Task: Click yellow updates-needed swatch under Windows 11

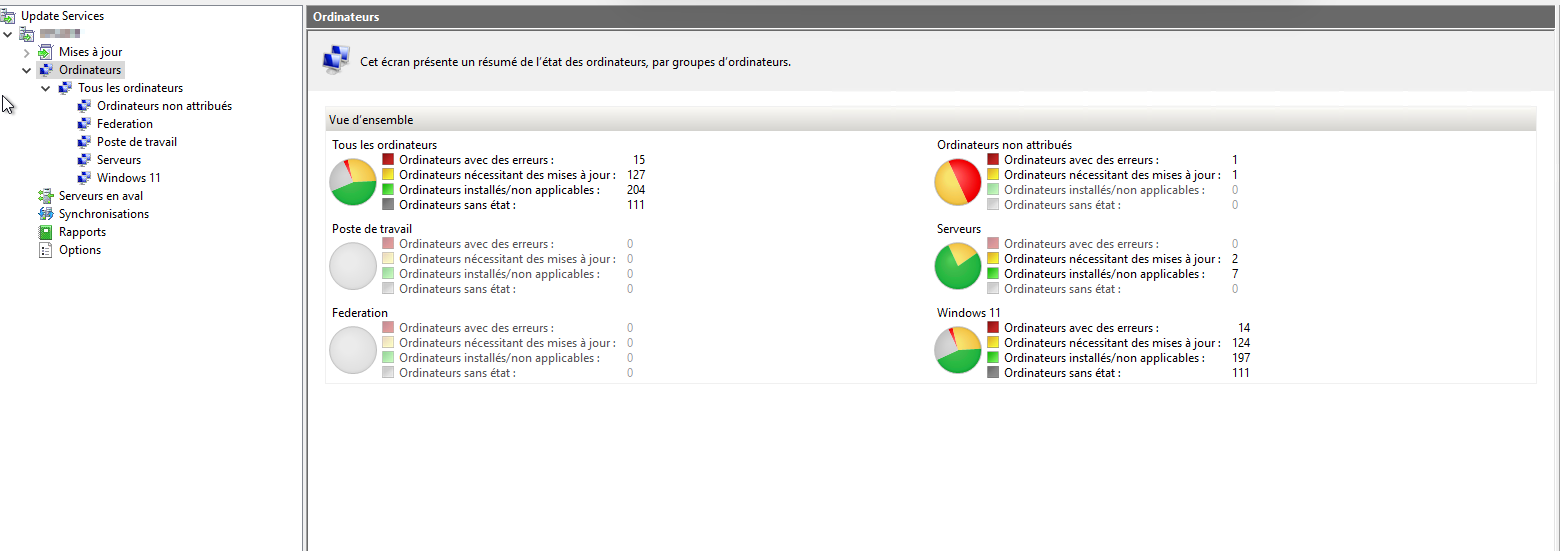Action: (993, 342)
